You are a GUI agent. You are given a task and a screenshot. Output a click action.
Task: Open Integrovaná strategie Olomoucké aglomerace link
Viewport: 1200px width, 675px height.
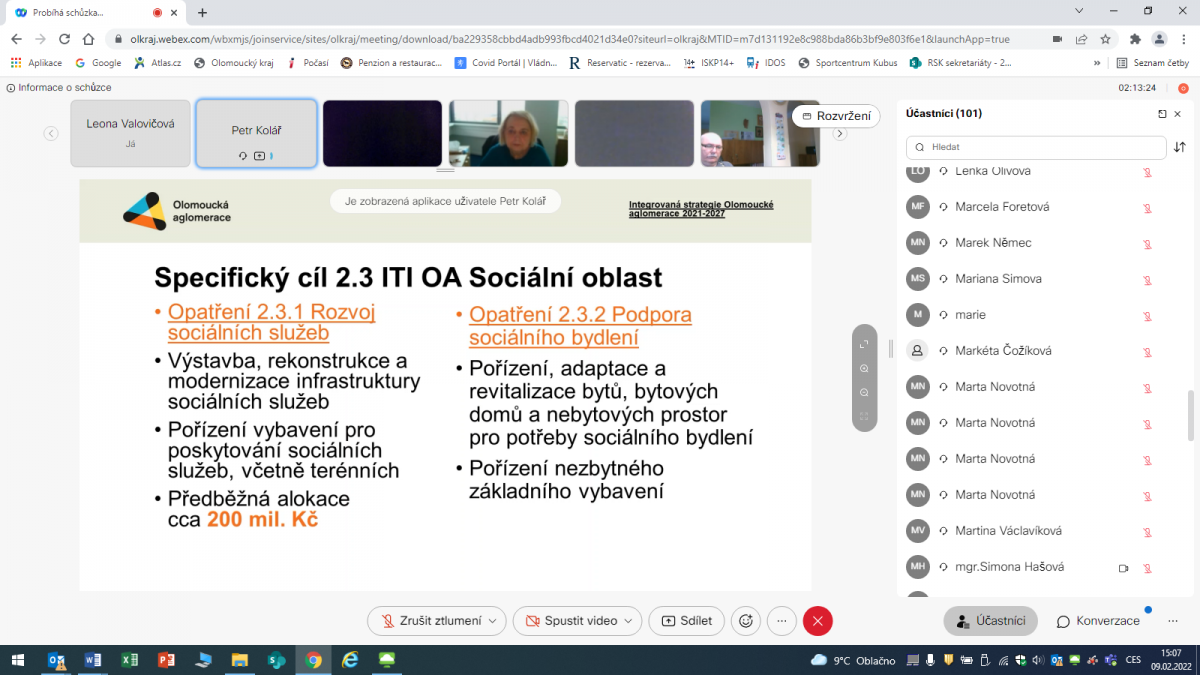pyautogui.click(x=700, y=210)
